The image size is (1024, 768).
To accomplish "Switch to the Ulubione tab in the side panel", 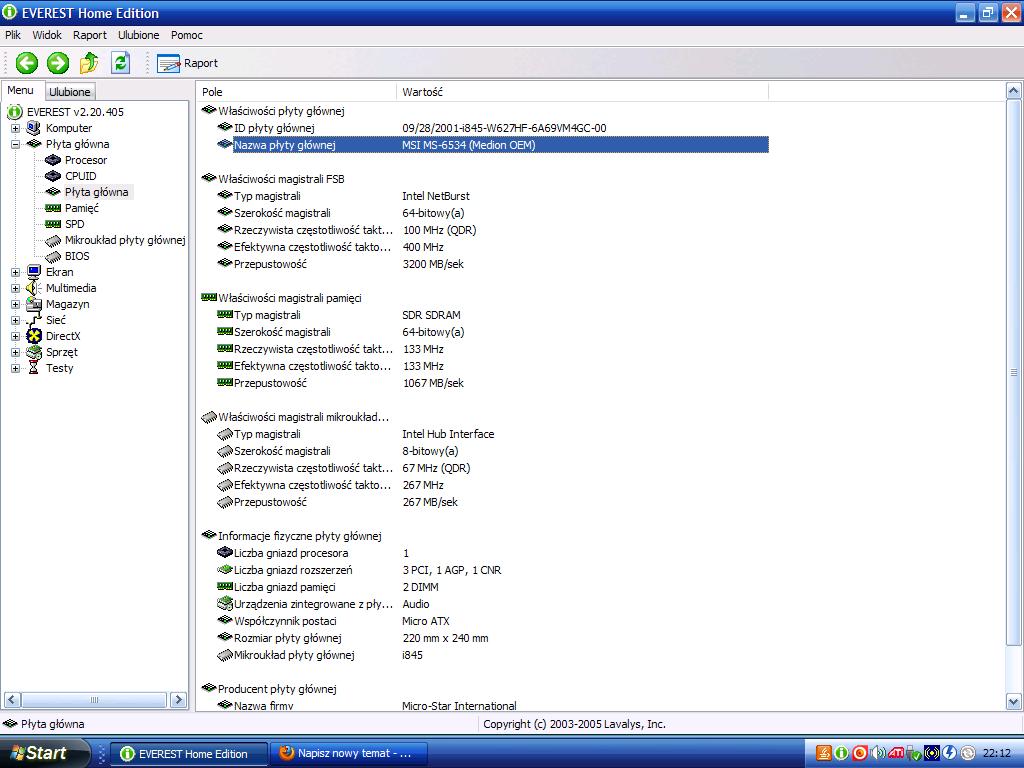I will click(x=70, y=92).
